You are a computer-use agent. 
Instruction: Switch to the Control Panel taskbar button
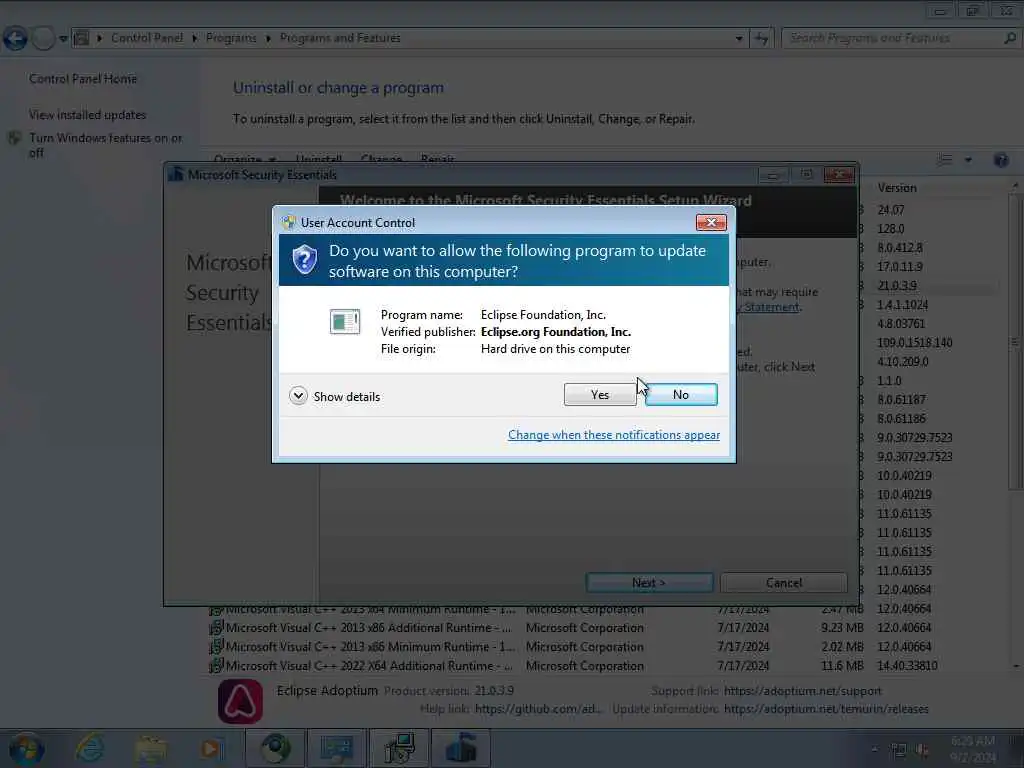[x=337, y=748]
